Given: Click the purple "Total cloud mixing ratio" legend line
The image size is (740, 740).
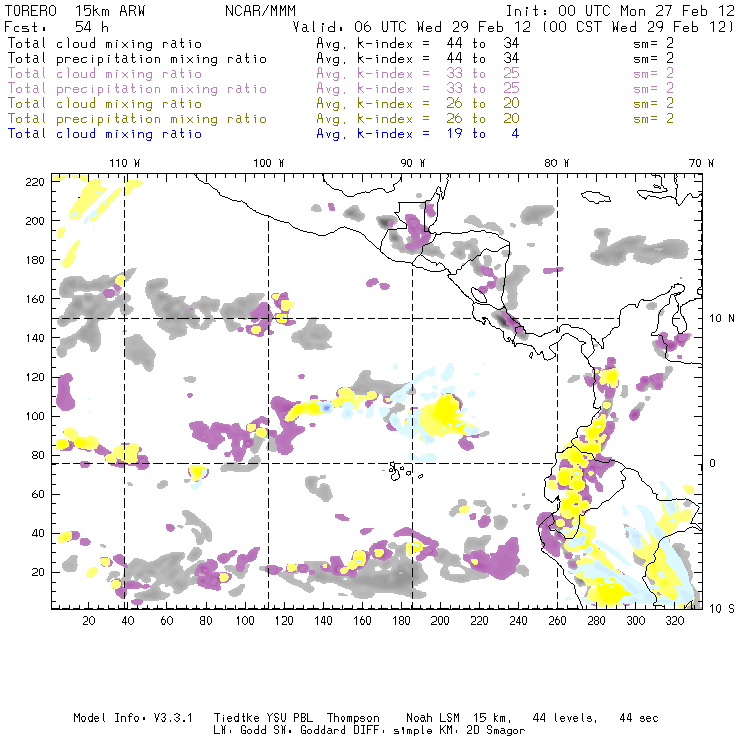Looking at the screenshot, I should click(x=105, y=74).
